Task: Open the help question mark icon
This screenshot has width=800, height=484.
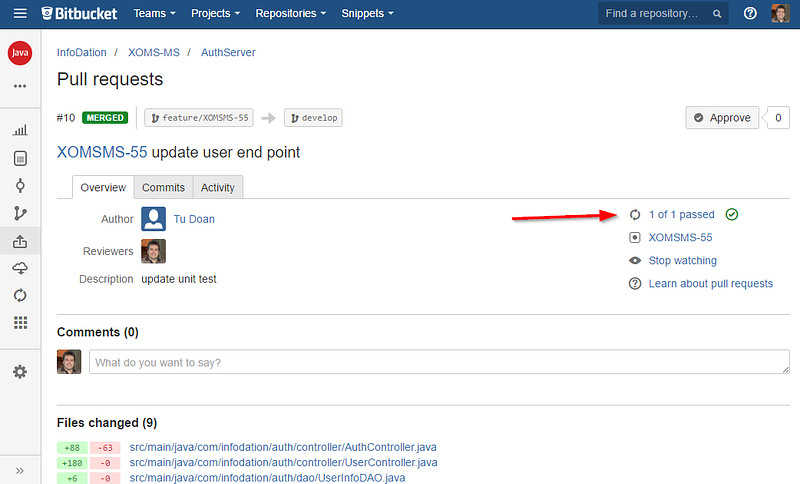Action: click(750, 13)
